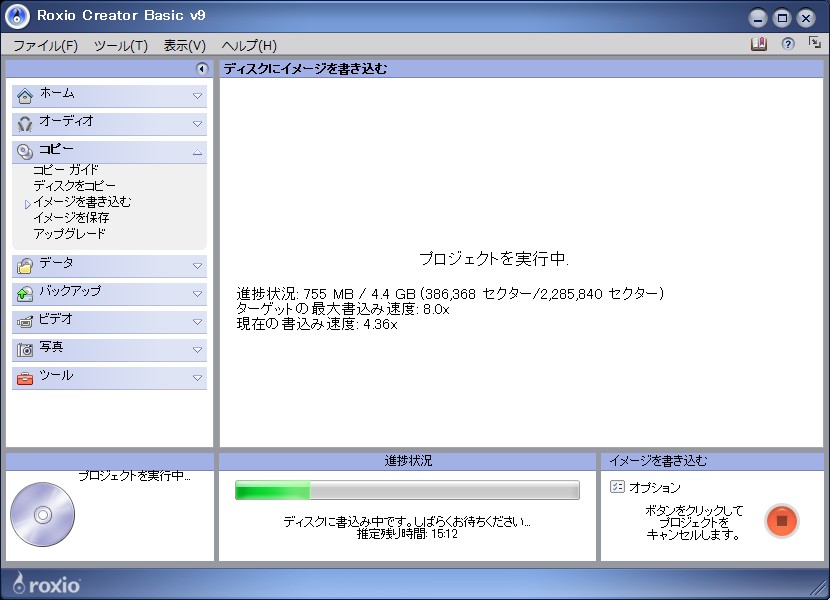Click the Video (ビデオ) camcorder icon
Image resolution: width=830 pixels, height=600 pixels.
click(x=24, y=321)
